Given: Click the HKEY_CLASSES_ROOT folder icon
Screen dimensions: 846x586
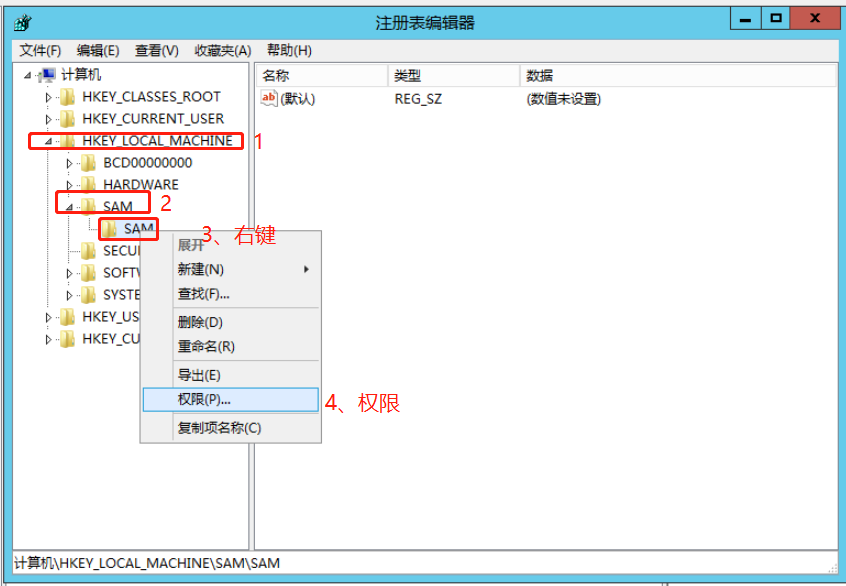Looking at the screenshot, I should tap(68, 97).
